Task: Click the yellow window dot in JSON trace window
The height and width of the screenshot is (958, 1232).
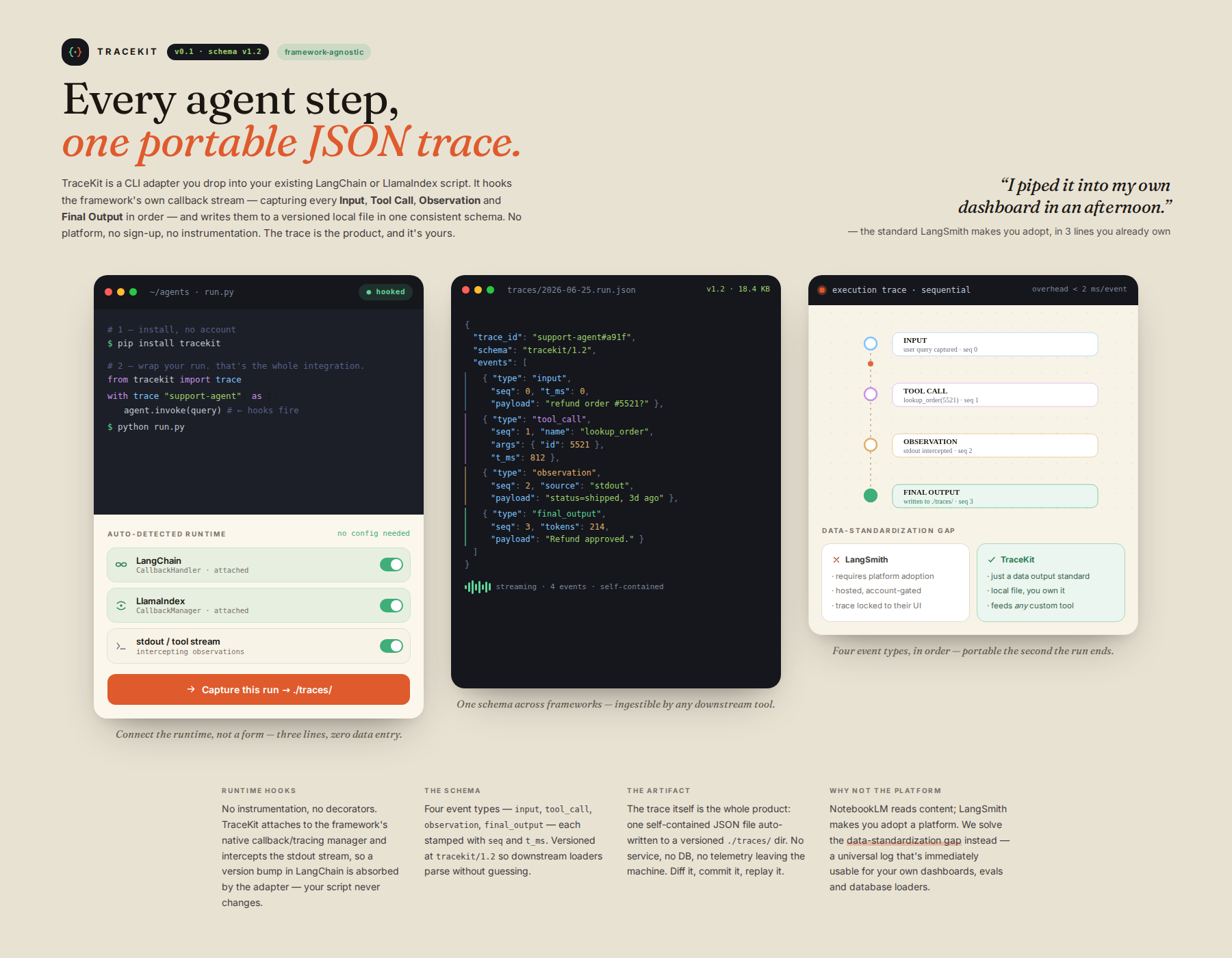Action: (x=478, y=289)
